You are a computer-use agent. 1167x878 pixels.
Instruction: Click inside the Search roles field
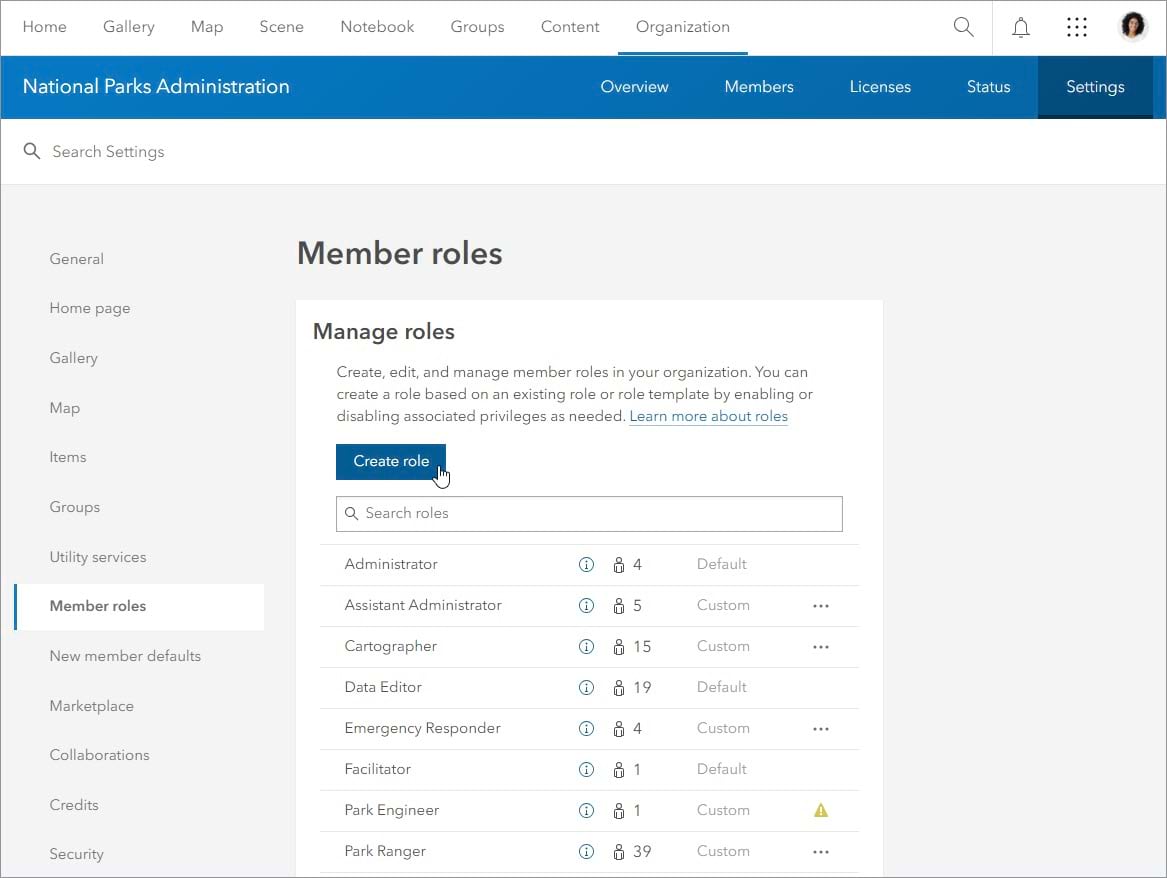589,513
